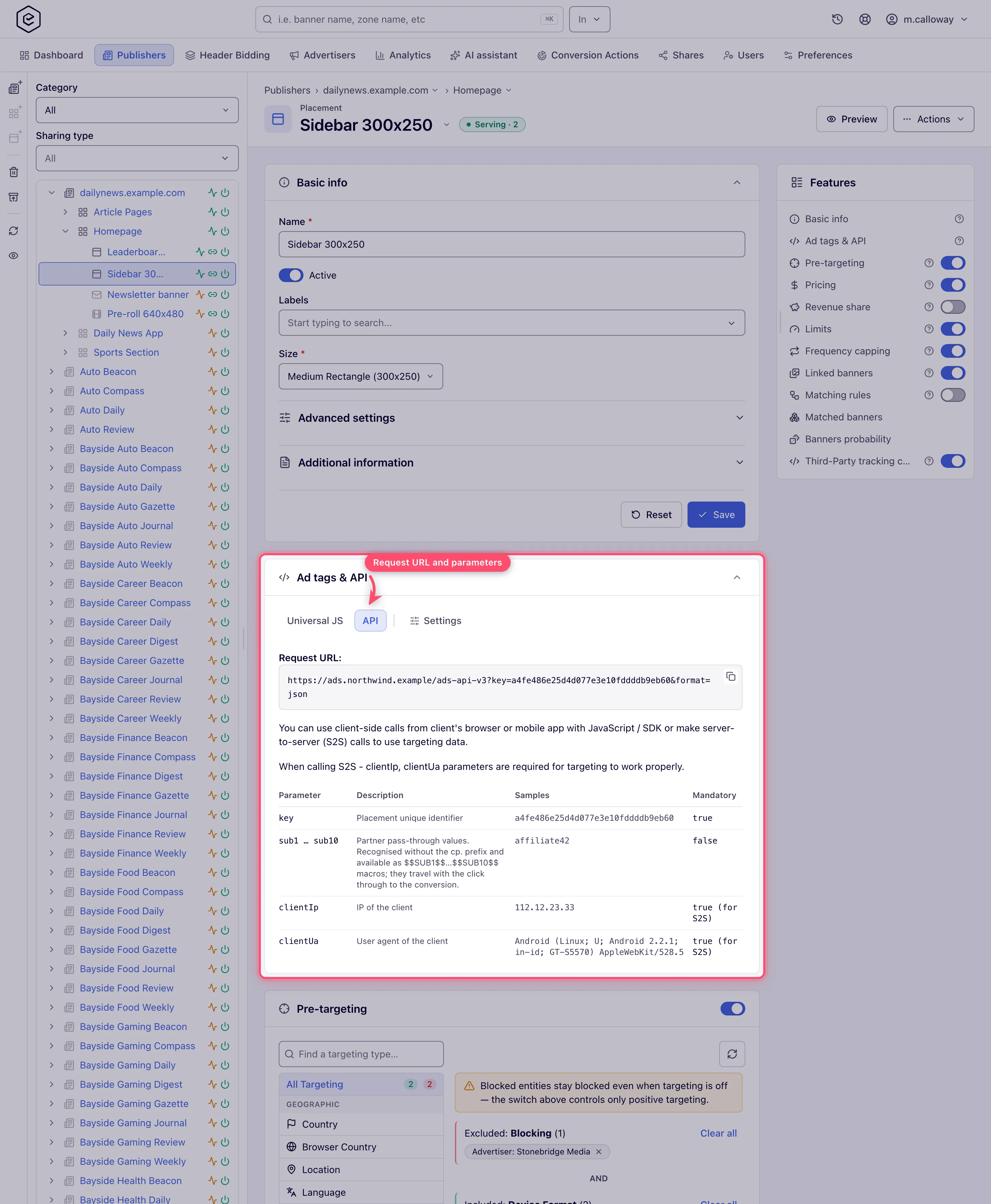The width and height of the screenshot is (991, 1204).
Task: Click the trash sidebar icon
Action: click(x=14, y=172)
